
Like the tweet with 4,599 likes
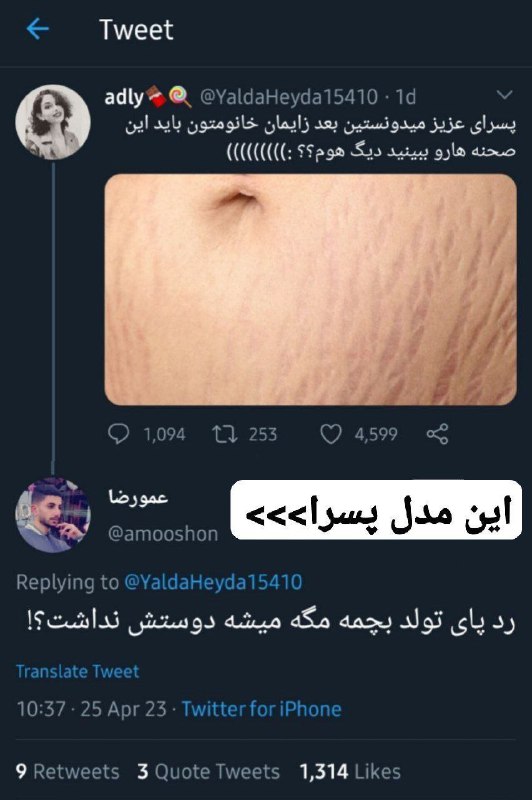[331, 434]
